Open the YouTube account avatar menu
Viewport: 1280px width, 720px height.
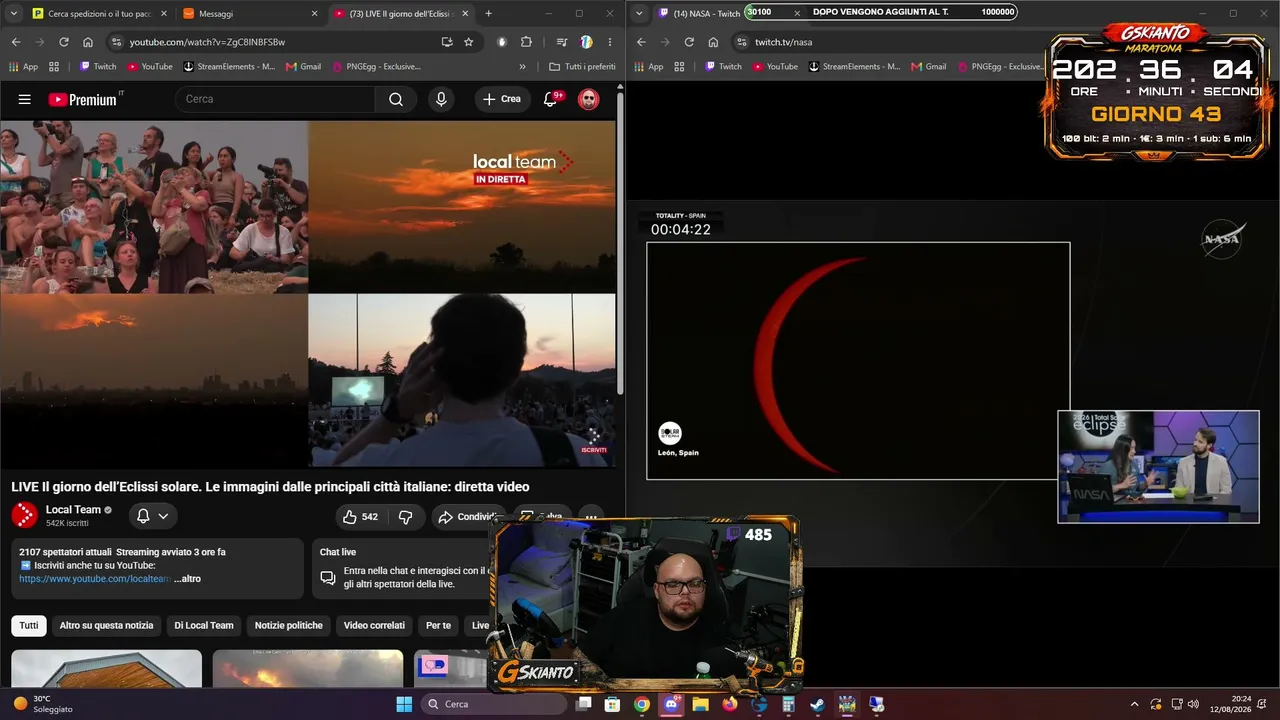(589, 99)
